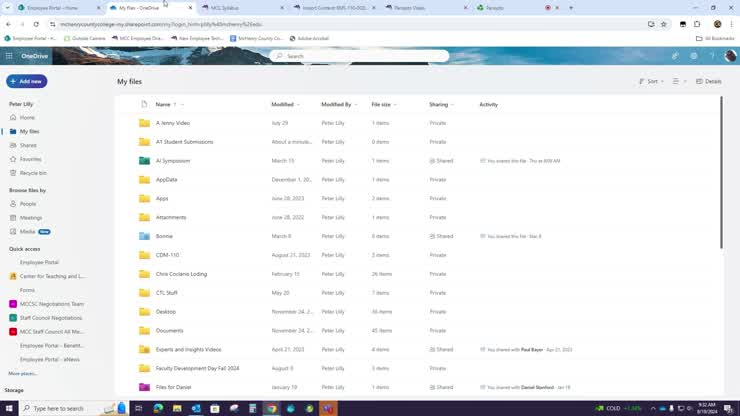
Task: Click the A1 Student Submissions folder icon
Action: coord(144,142)
